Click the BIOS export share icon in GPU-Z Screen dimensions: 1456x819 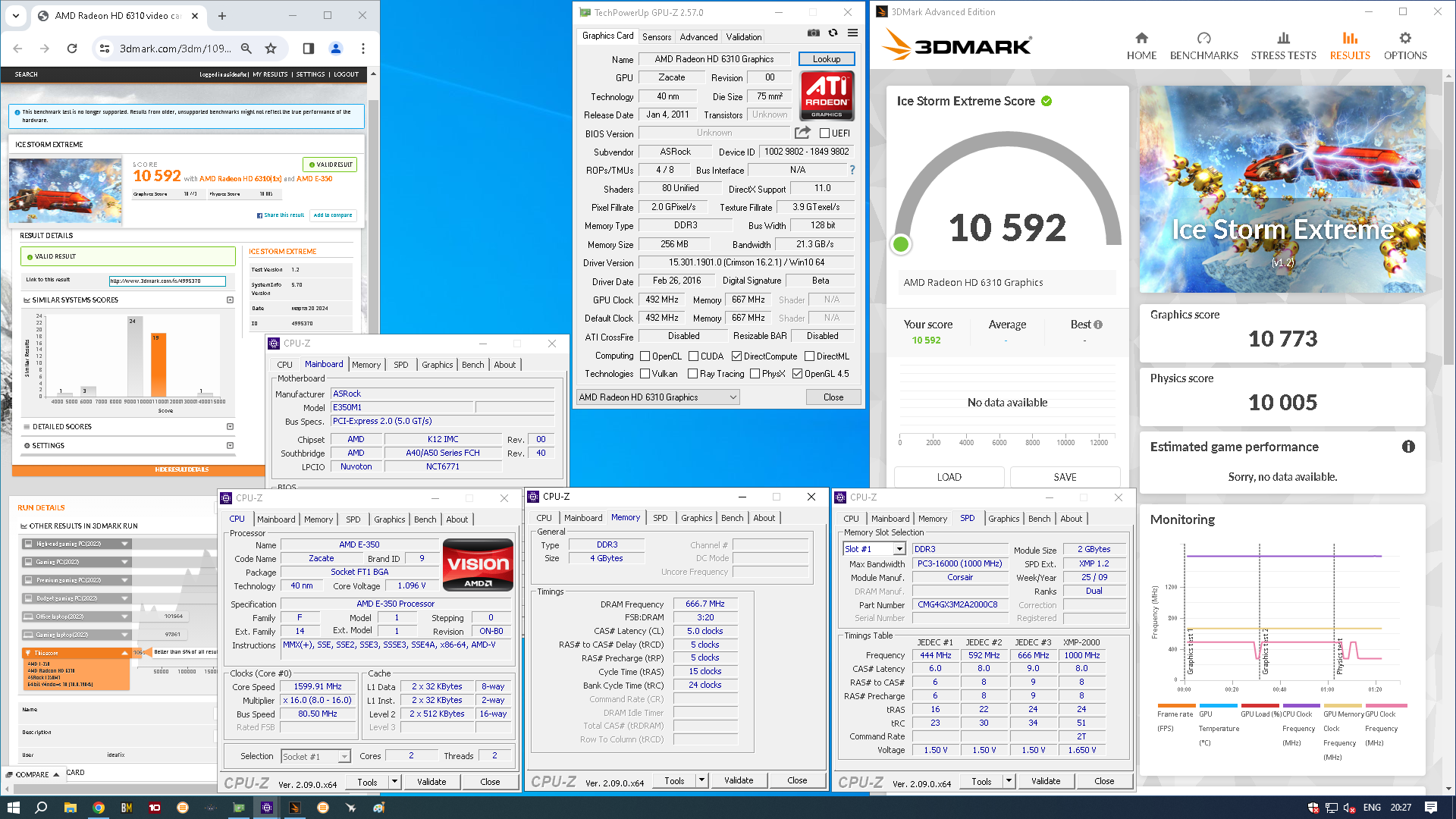tap(802, 133)
